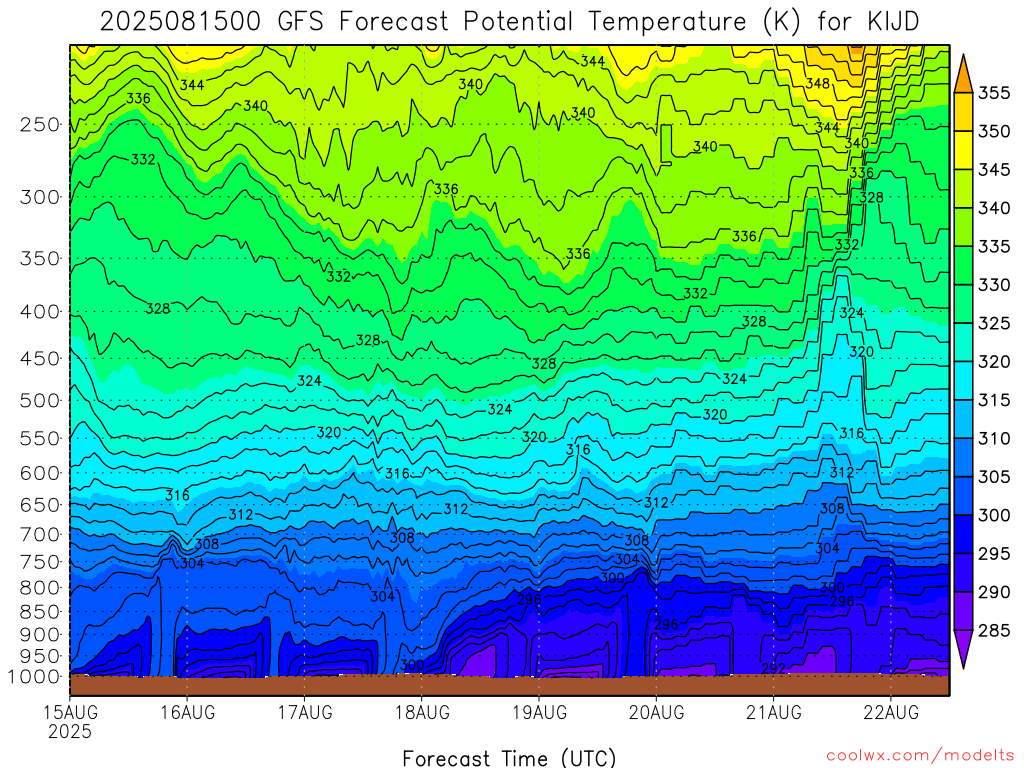Click the colorbar swatch between 325 and 330

pyautogui.click(x=963, y=304)
